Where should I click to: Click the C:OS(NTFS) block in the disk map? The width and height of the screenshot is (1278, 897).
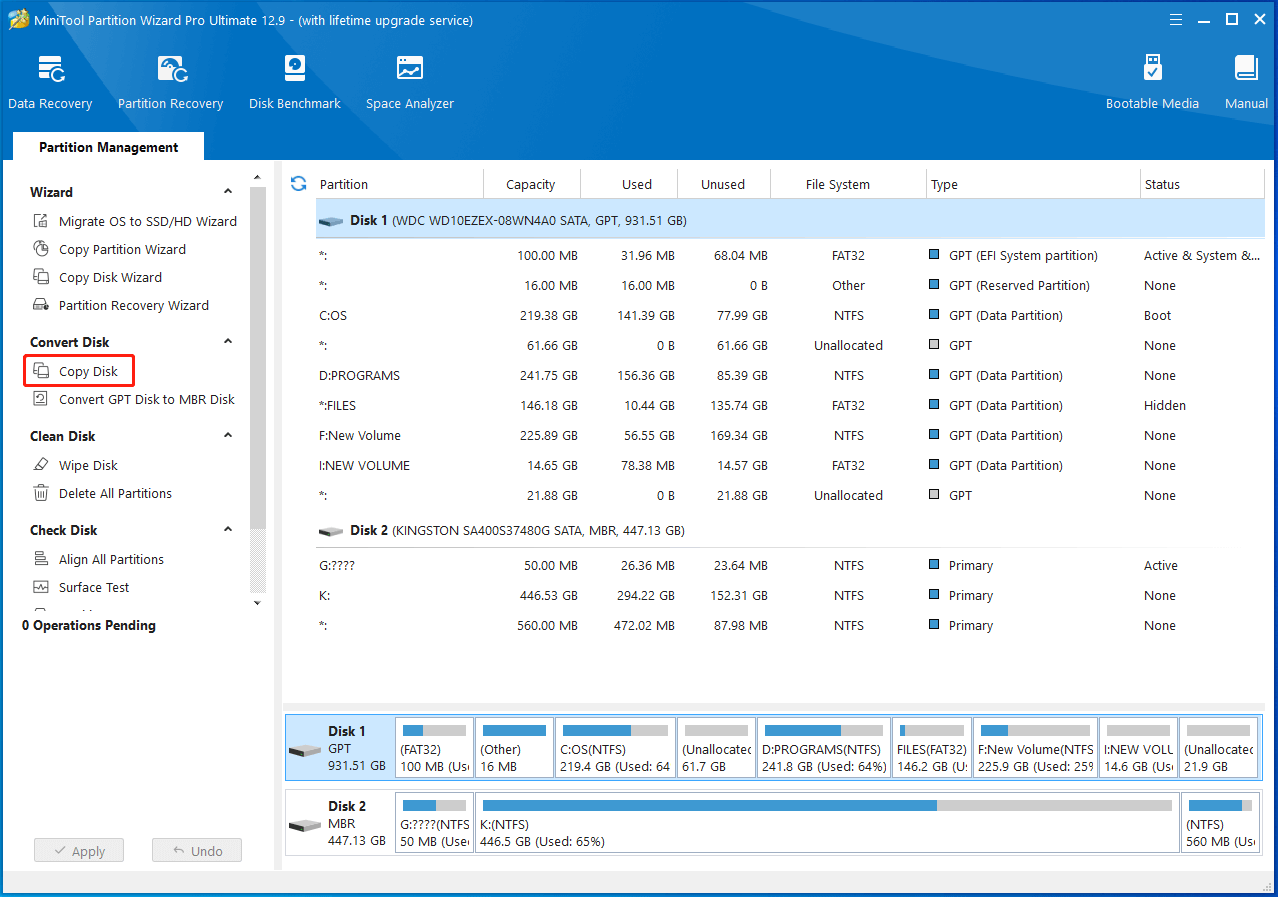(x=615, y=747)
